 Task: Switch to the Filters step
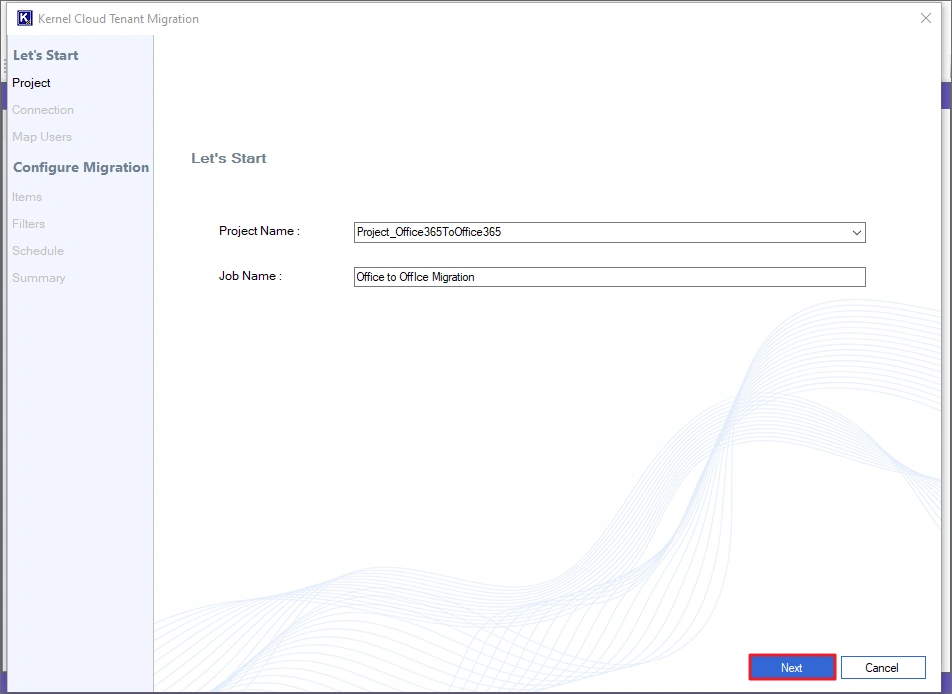coord(29,224)
